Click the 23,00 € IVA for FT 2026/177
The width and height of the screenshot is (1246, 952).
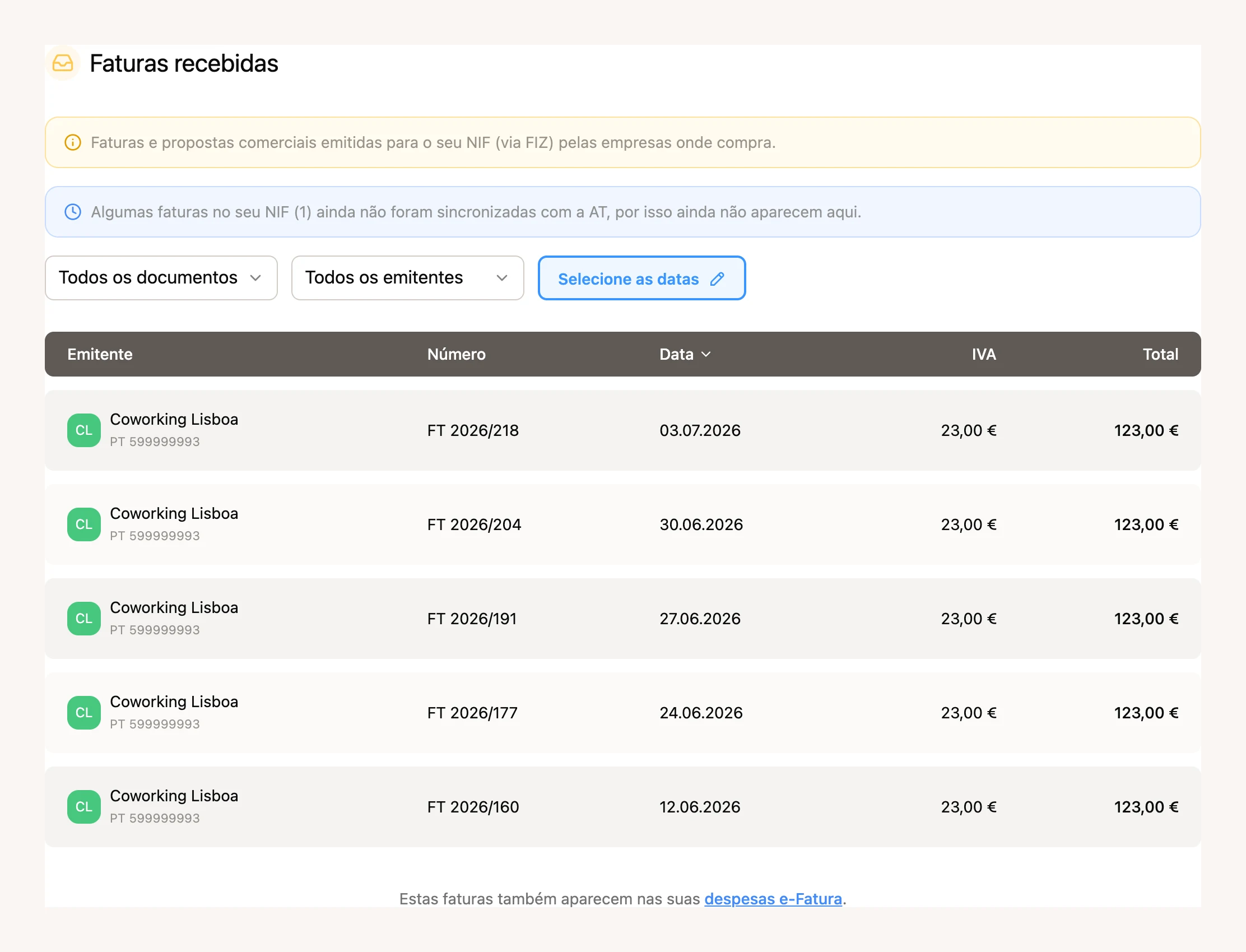968,712
